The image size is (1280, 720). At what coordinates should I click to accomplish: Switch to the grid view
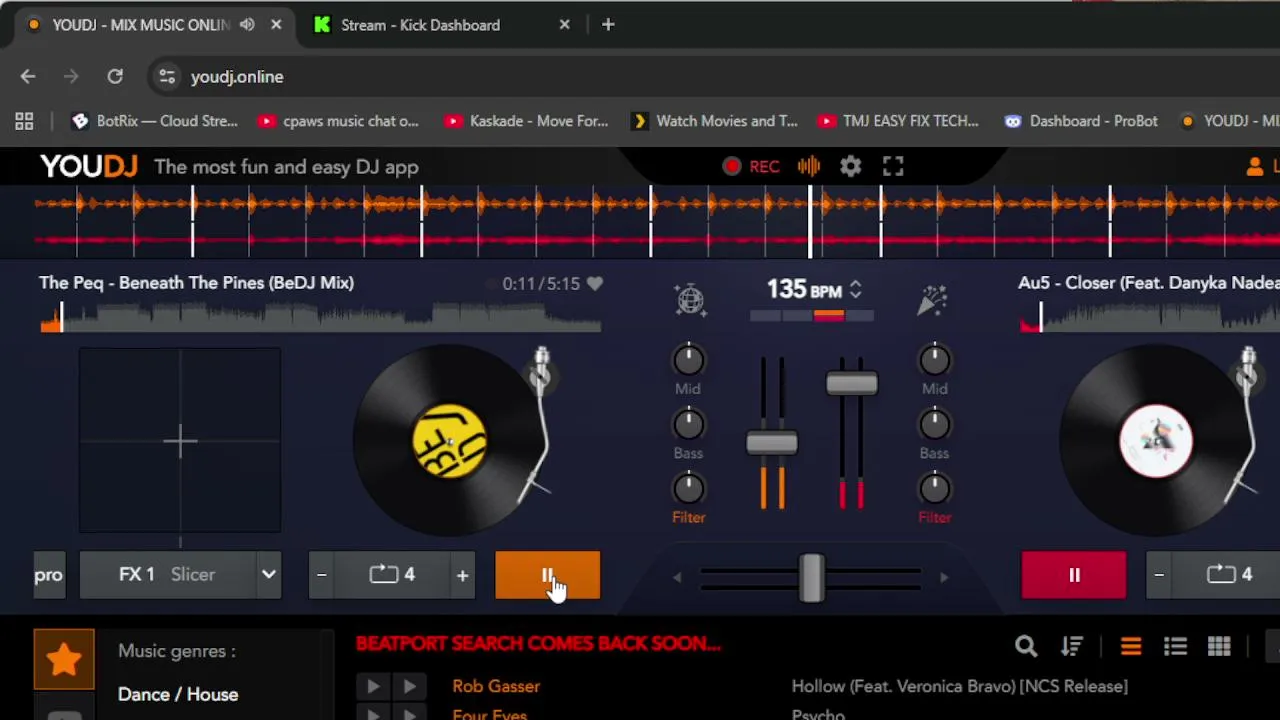pyautogui.click(x=1219, y=647)
